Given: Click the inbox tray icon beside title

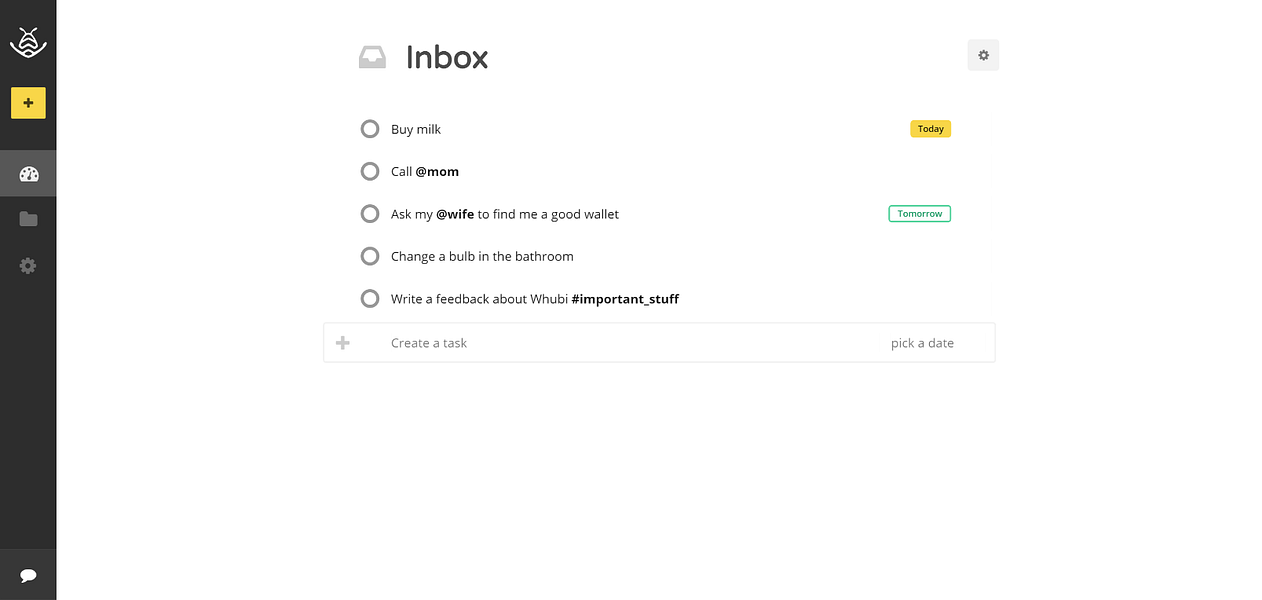Looking at the screenshot, I should (x=372, y=58).
